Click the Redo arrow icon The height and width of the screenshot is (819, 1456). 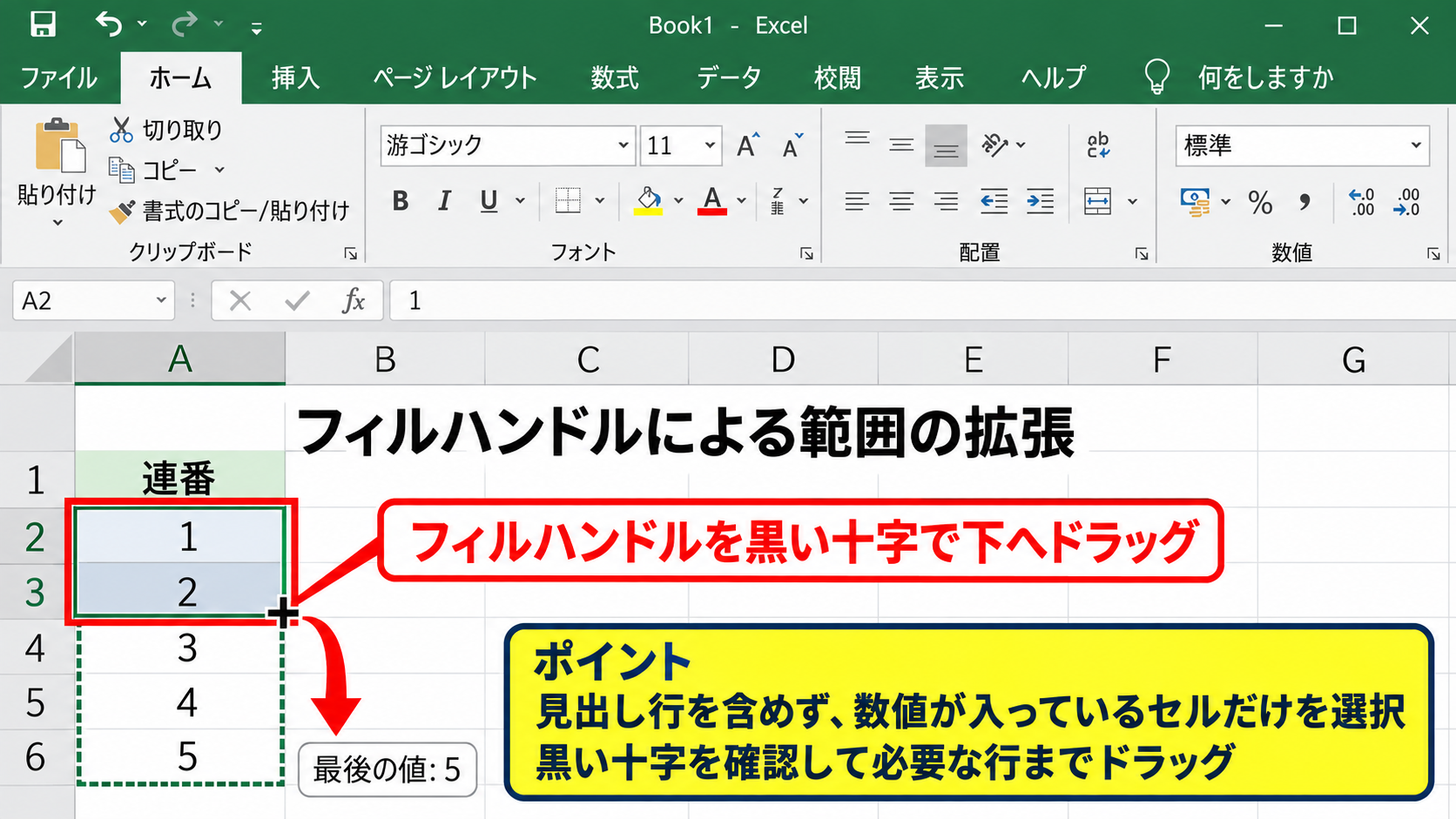[184, 24]
